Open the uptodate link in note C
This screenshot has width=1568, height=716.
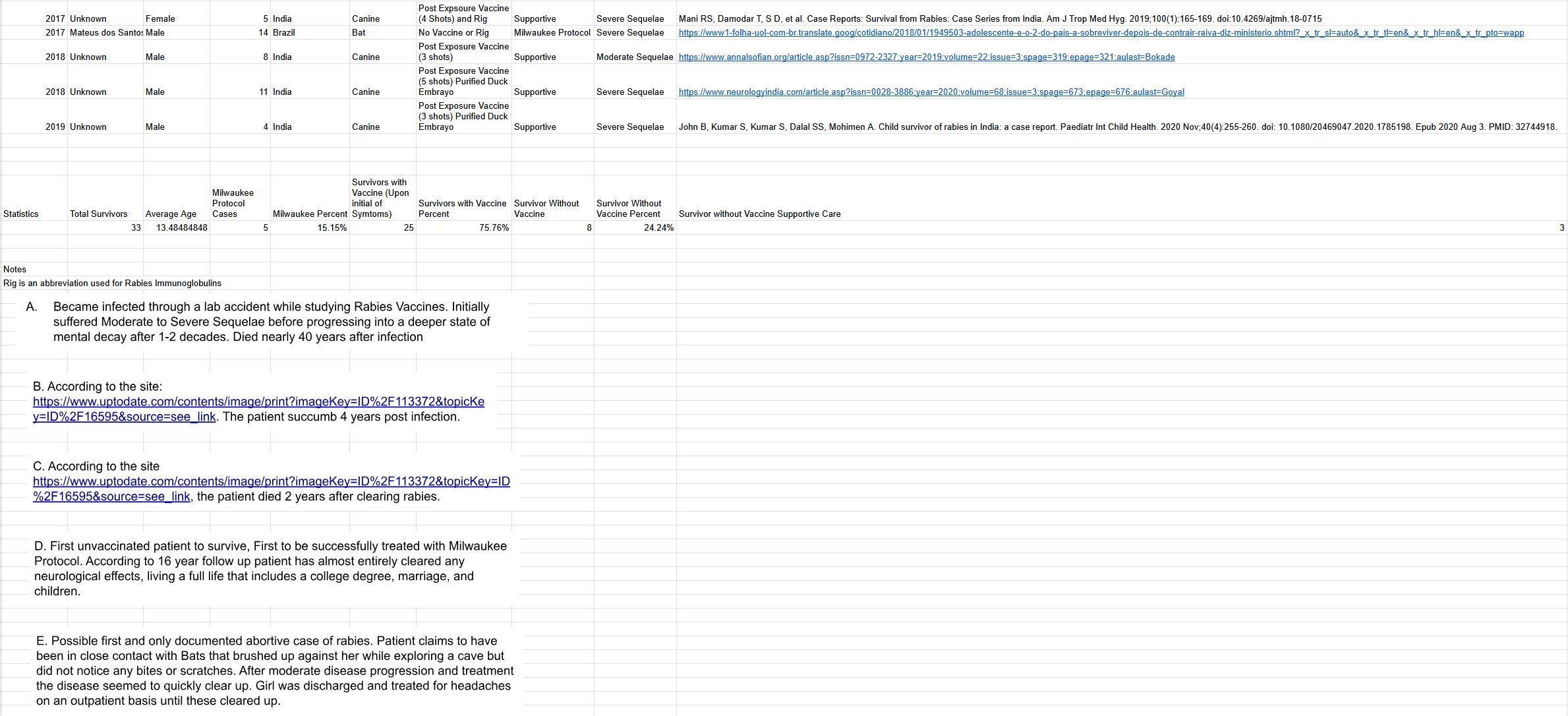[x=272, y=489]
